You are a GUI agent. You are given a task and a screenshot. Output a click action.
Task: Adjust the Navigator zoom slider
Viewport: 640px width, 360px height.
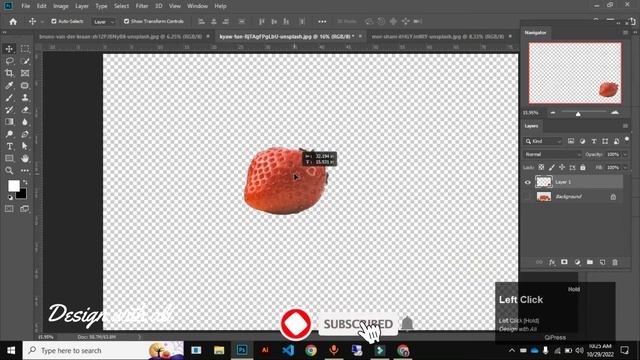click(578, 114)
